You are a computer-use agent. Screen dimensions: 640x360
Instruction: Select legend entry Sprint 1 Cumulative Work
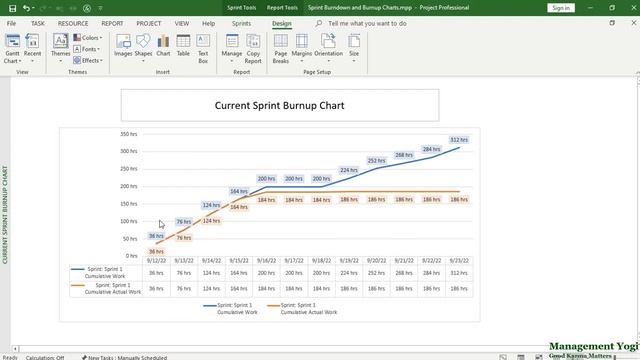click(231, 309)
